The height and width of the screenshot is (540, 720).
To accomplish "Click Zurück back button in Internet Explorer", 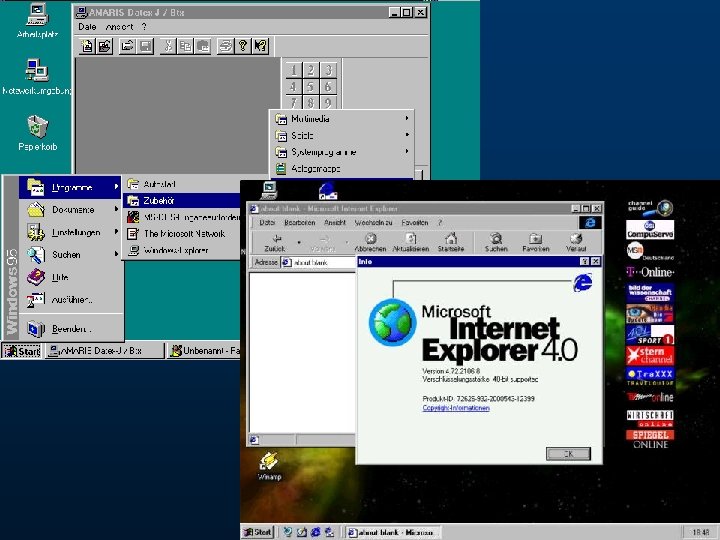I will (275, 242).
